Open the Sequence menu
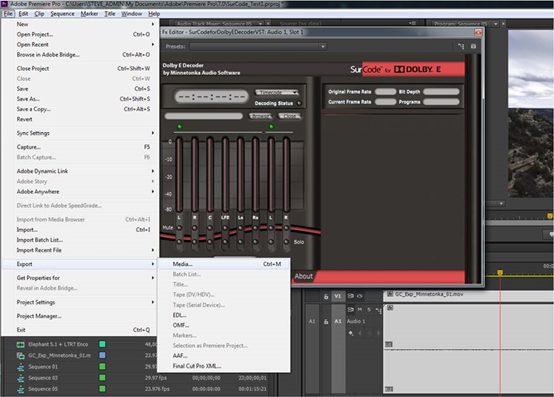 62,13
